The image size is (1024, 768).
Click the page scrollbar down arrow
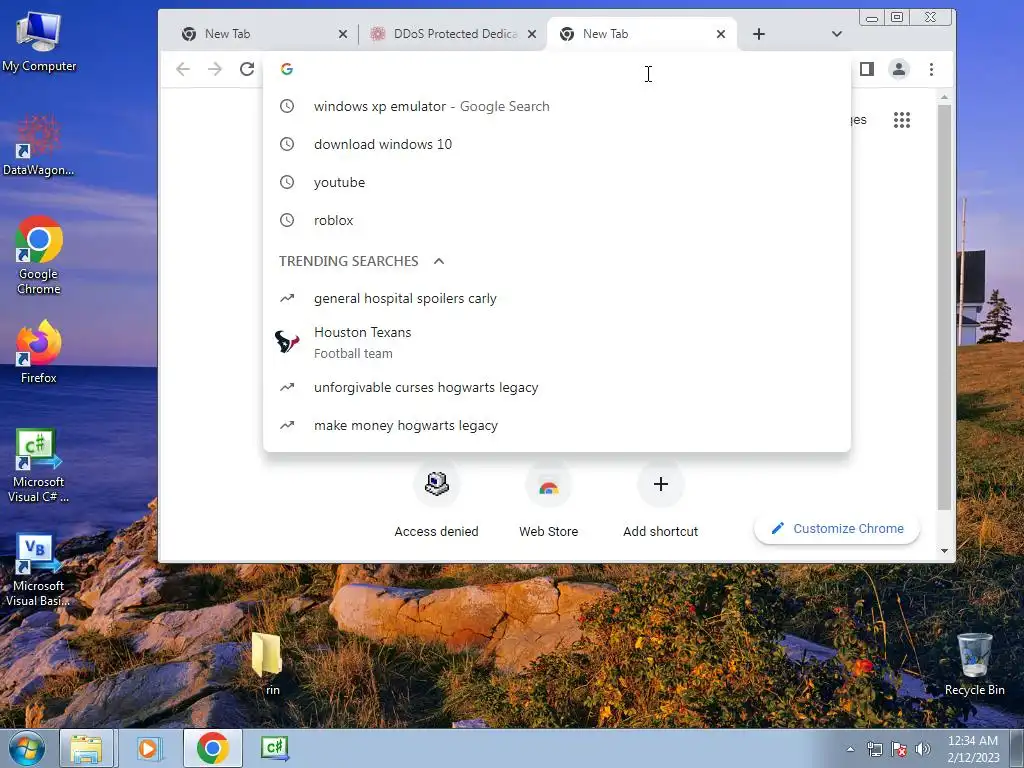coord(944,551)
